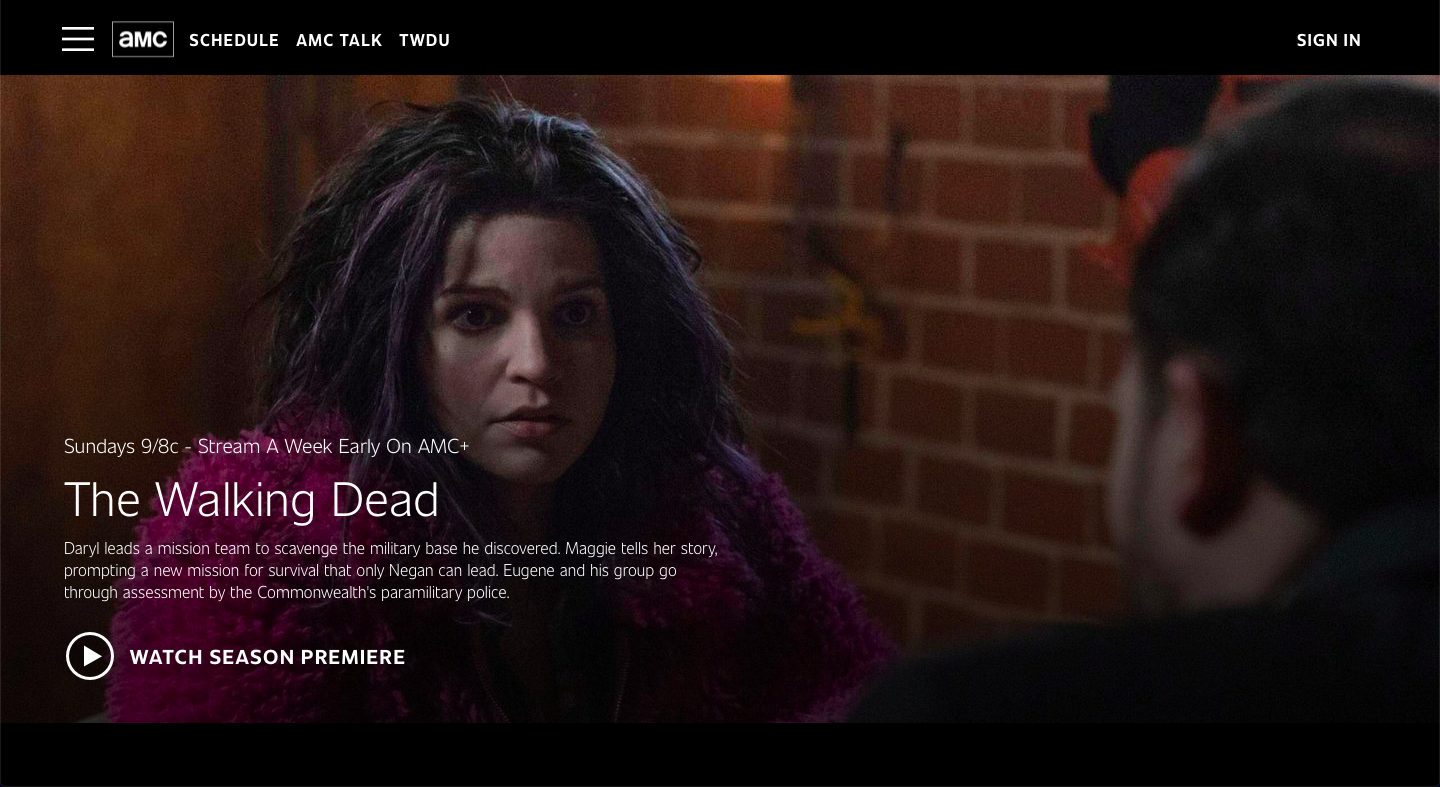Open The Walking Dead title
Viewport: 1440px width, 787px height.
pyautogui.click(x=251, y=499)
